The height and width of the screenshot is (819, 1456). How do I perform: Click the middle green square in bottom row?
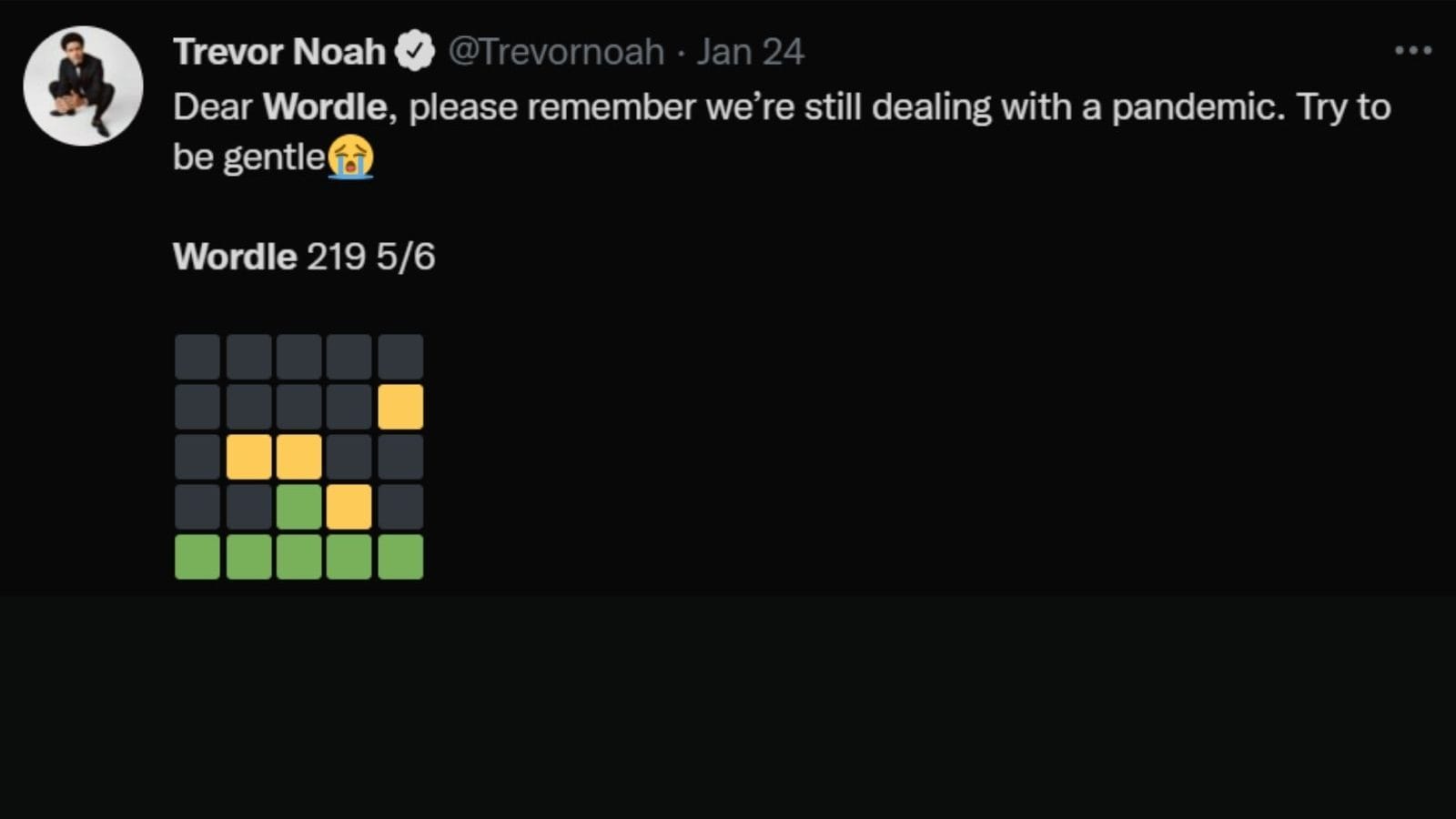pos(298,557)
